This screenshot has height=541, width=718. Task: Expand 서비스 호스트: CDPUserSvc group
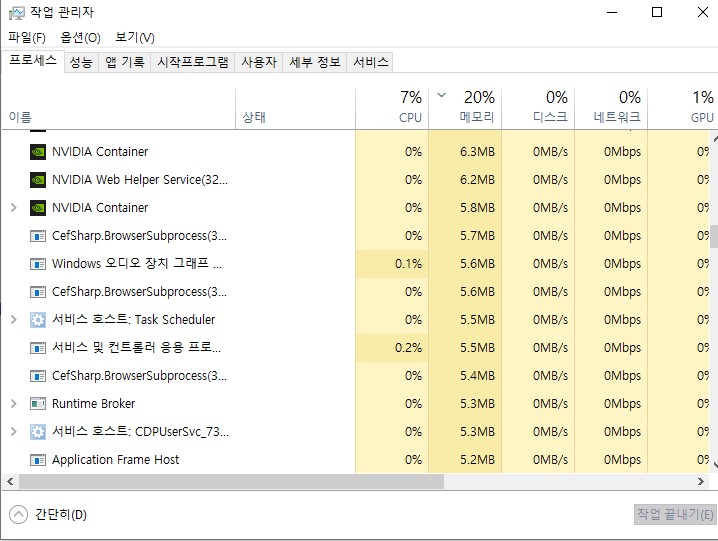[x=14, y=432]
